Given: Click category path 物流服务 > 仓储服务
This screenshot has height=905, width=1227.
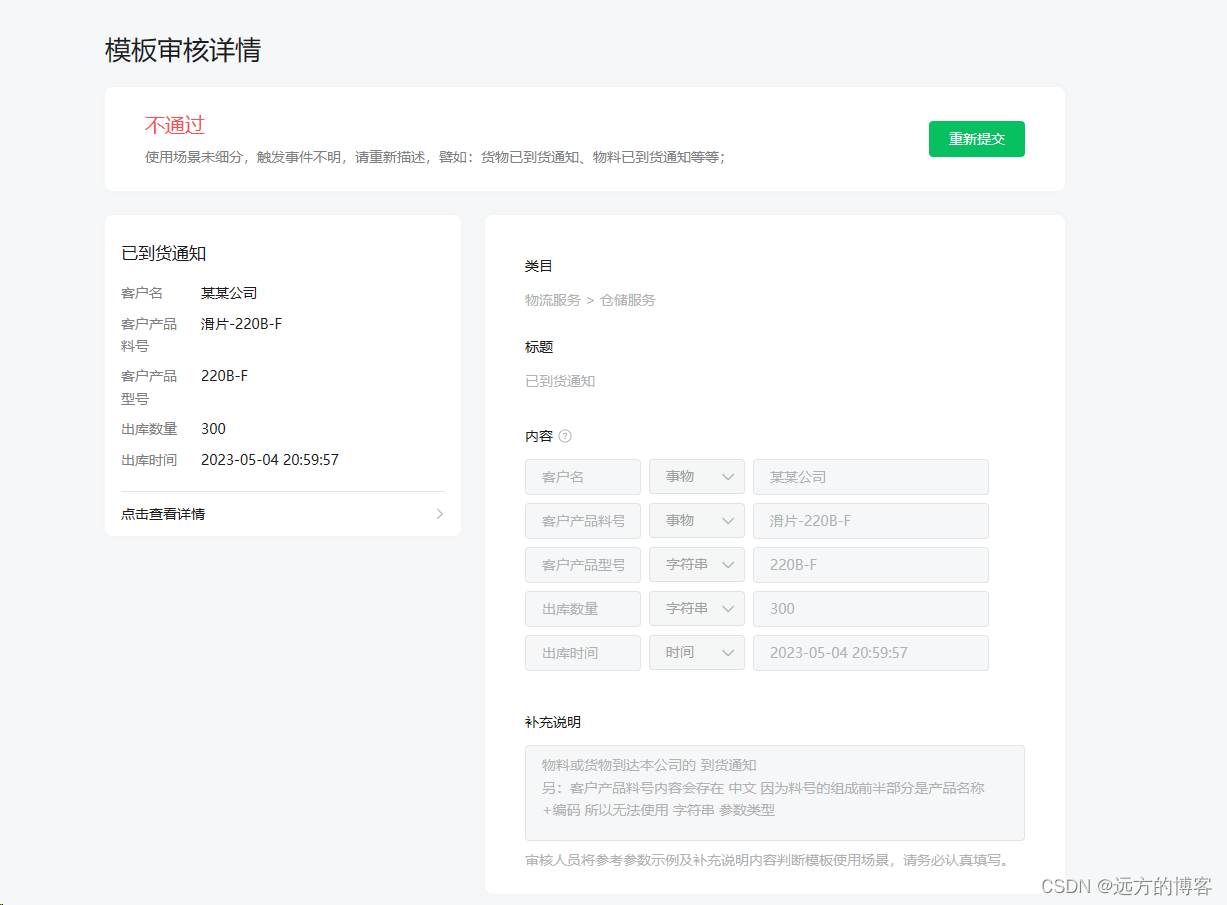Looking at the screenshot, I should coord(590,300).
